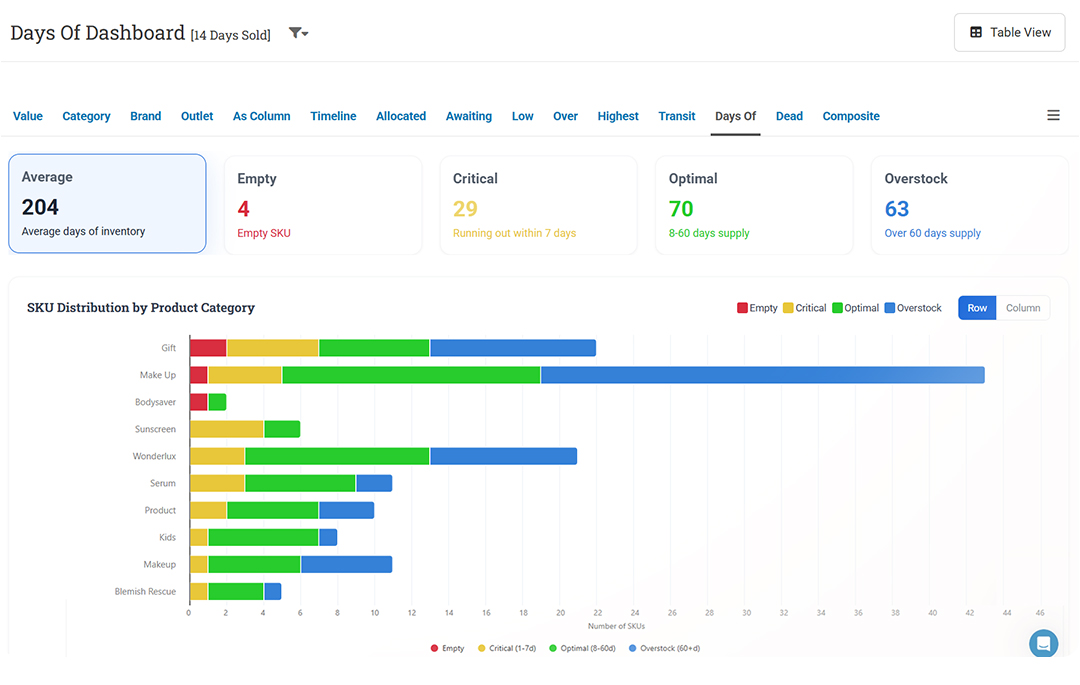
Task: Go to the Dead tab
Action: point(789,116)
